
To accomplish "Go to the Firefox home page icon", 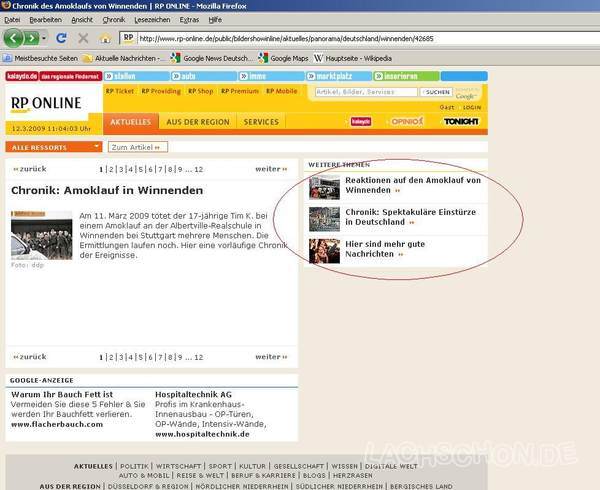I will point(105,38).
